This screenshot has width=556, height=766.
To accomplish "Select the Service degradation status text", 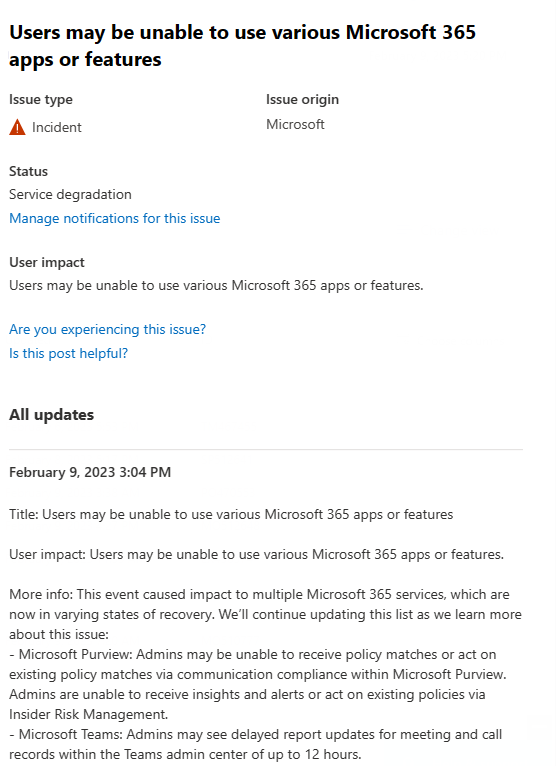I will (70, 194).
